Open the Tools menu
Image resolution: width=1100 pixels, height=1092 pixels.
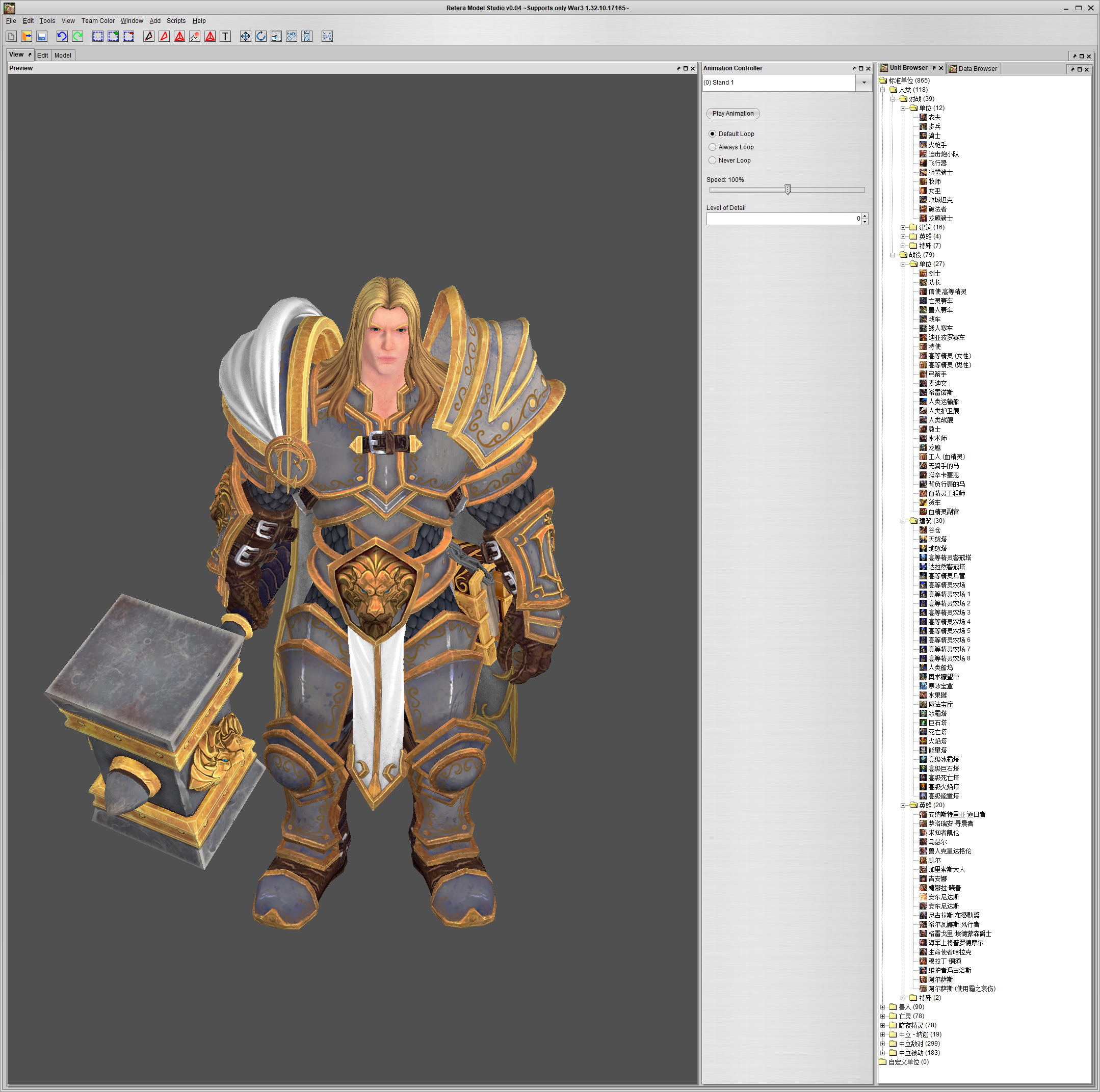click(47, 21)
